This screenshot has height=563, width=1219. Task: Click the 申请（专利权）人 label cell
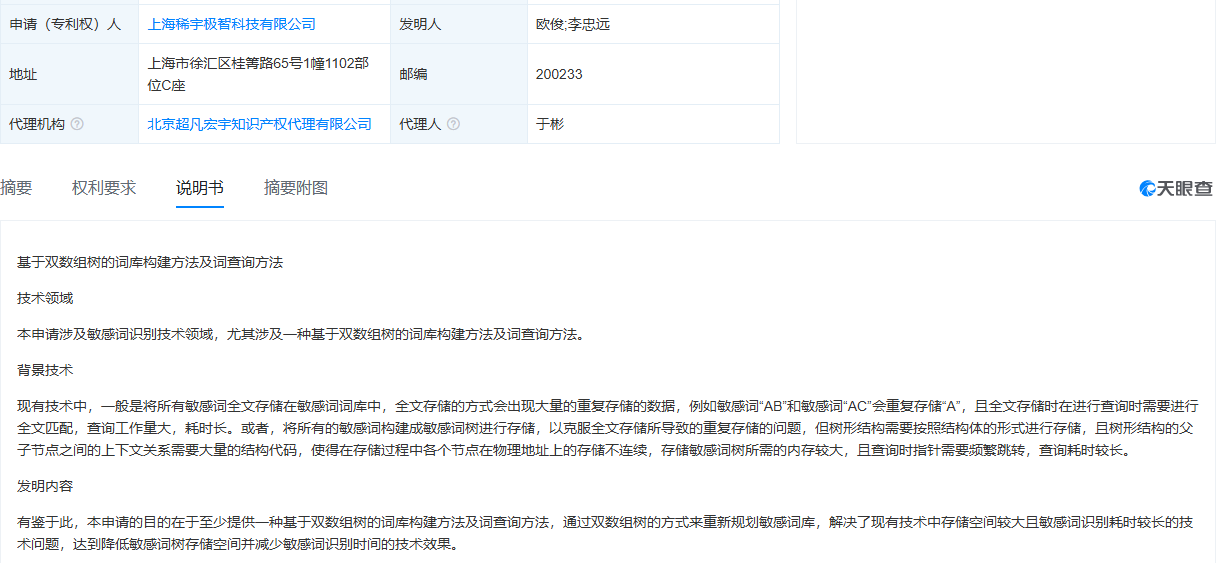coord(65,24)
